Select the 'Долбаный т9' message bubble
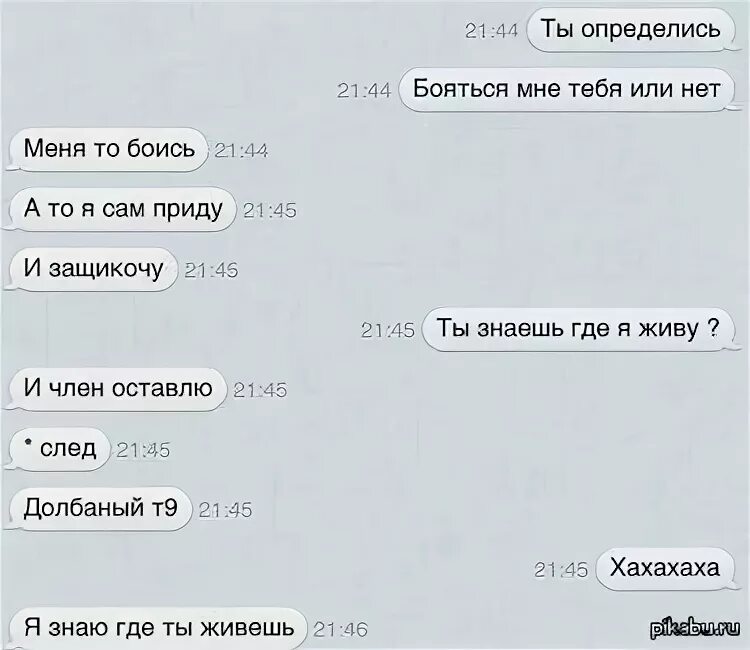 pos(100,508)
